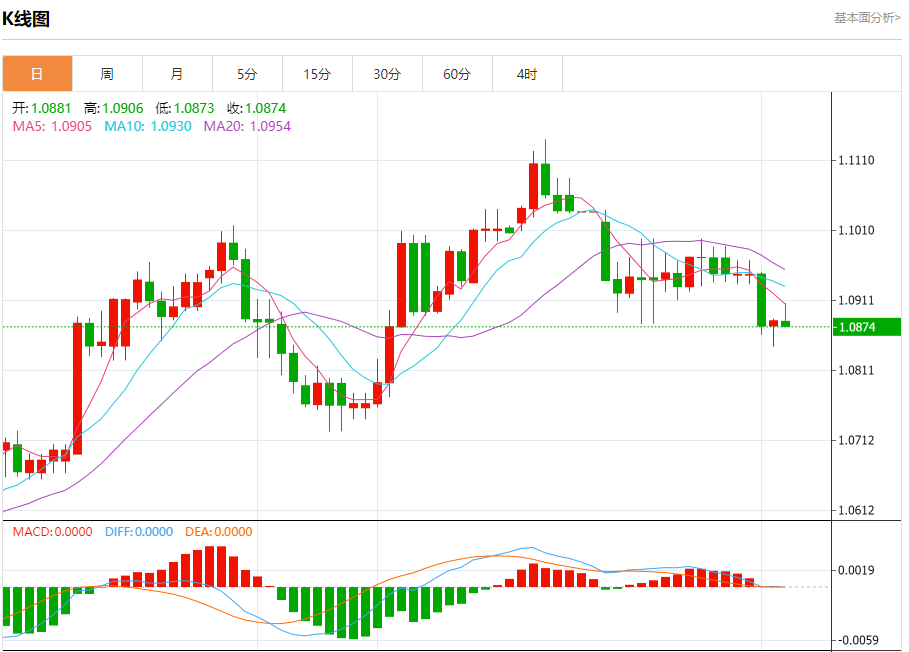
Task: Select the 日 daily chart tab
Action: tap(38, 74)
